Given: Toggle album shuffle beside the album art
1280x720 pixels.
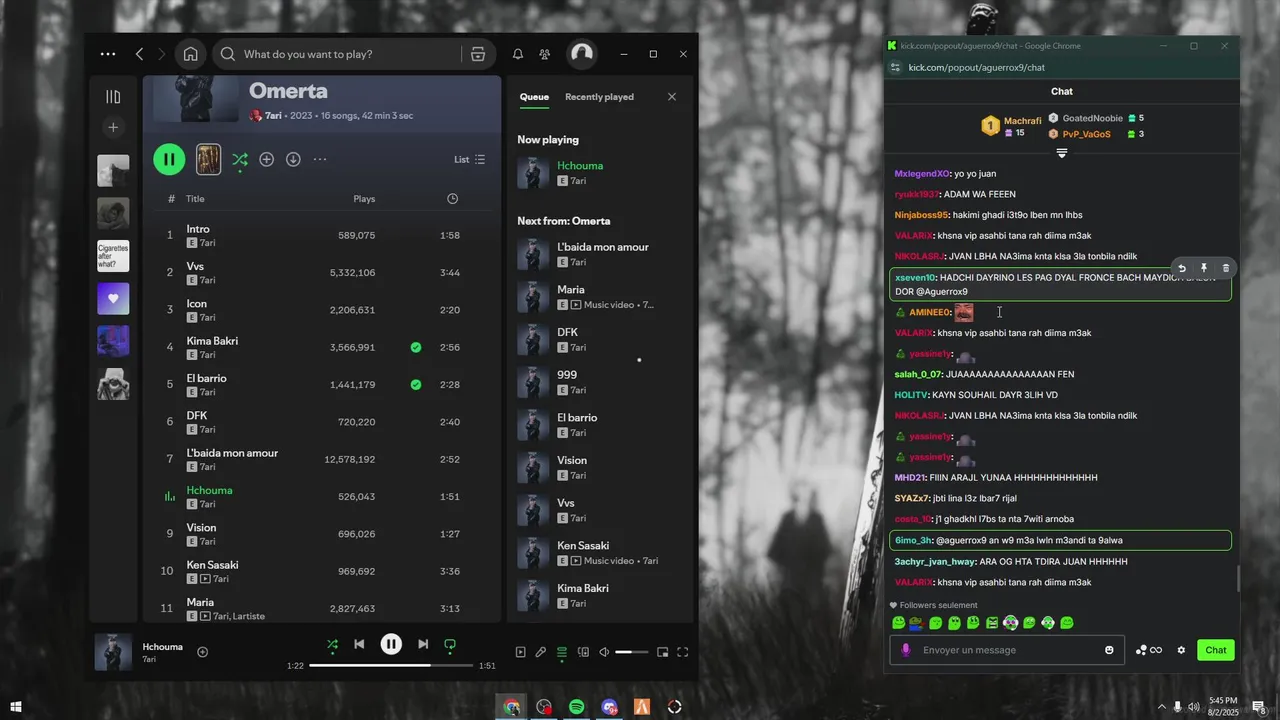Looking at the screenshot, I should (x=240, y=159).
